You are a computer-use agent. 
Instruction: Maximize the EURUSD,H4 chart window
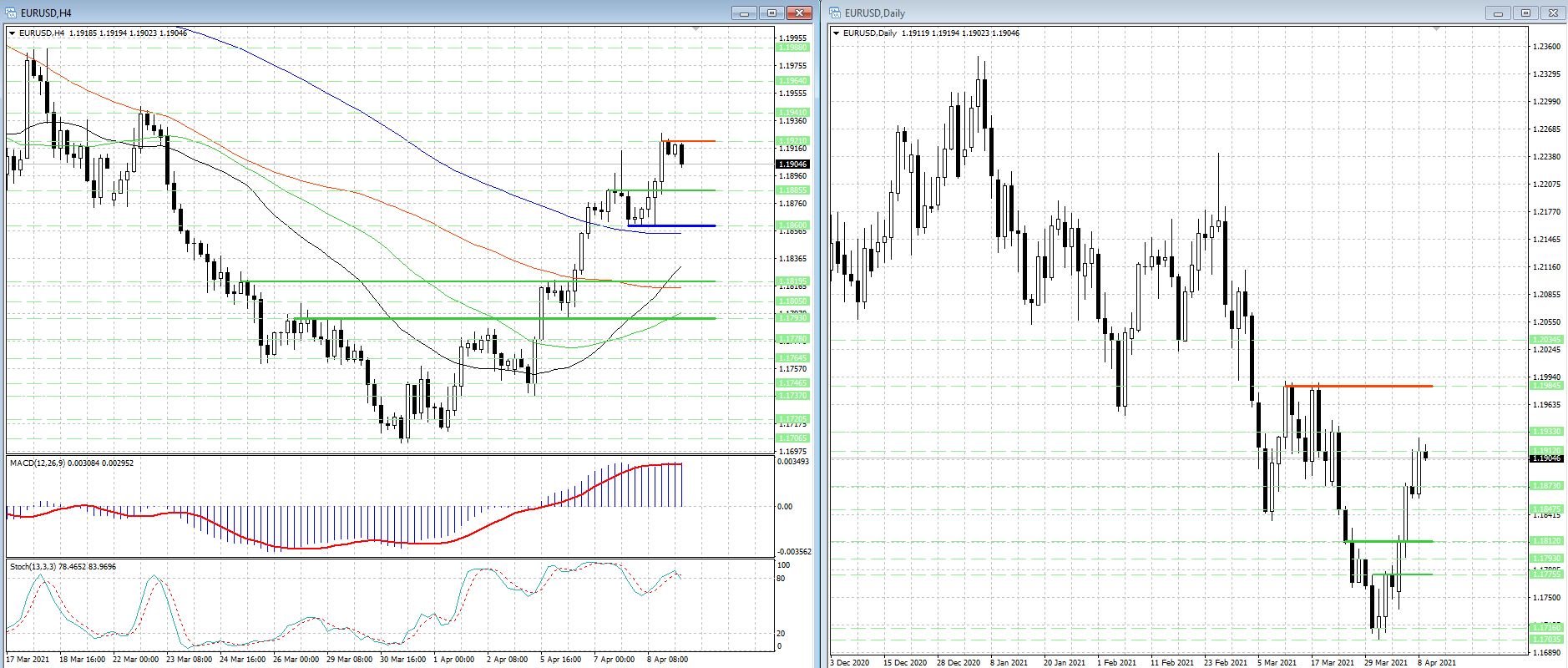tap(771, 13)
